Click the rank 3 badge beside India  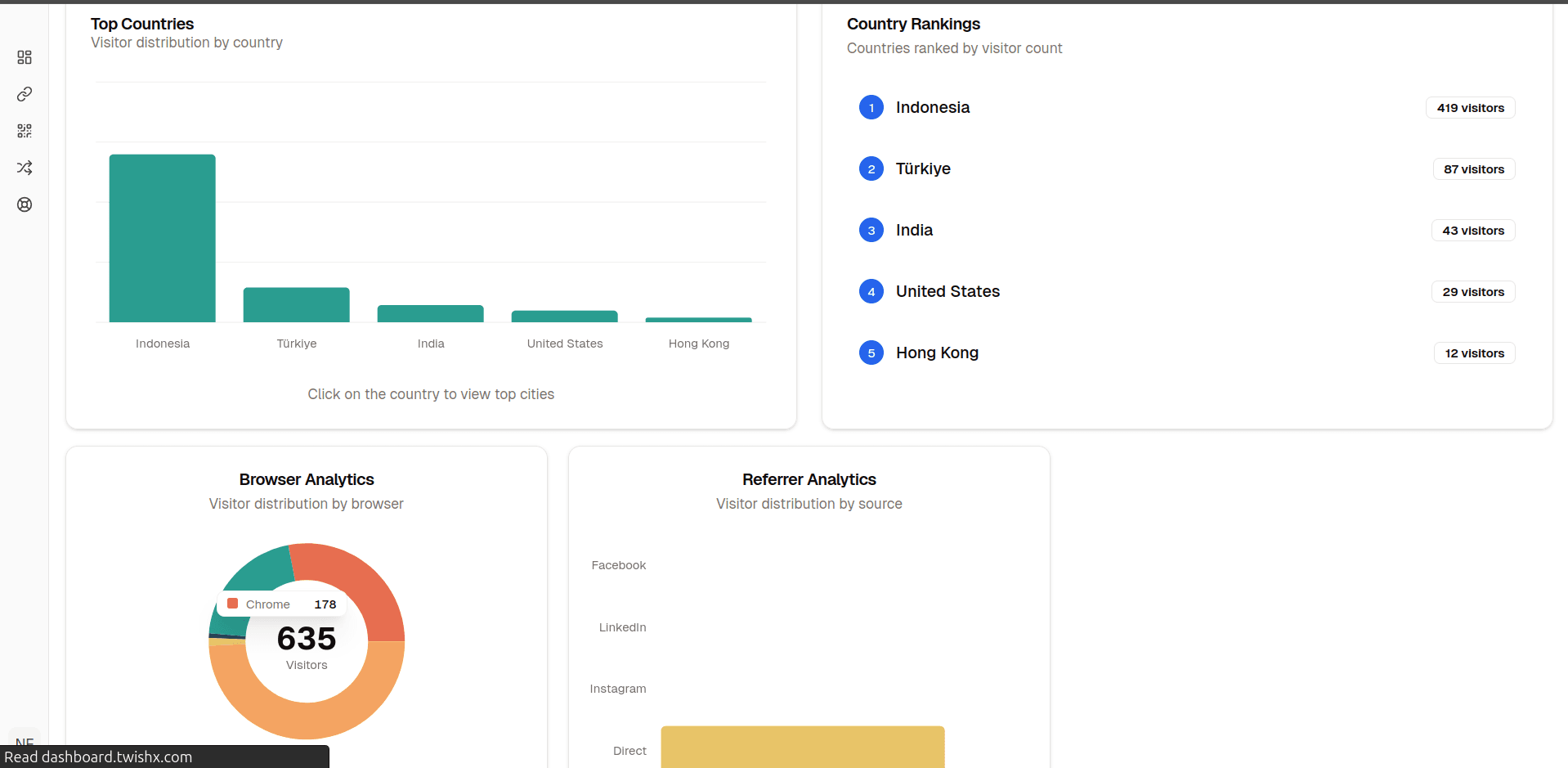coord(871,230)
